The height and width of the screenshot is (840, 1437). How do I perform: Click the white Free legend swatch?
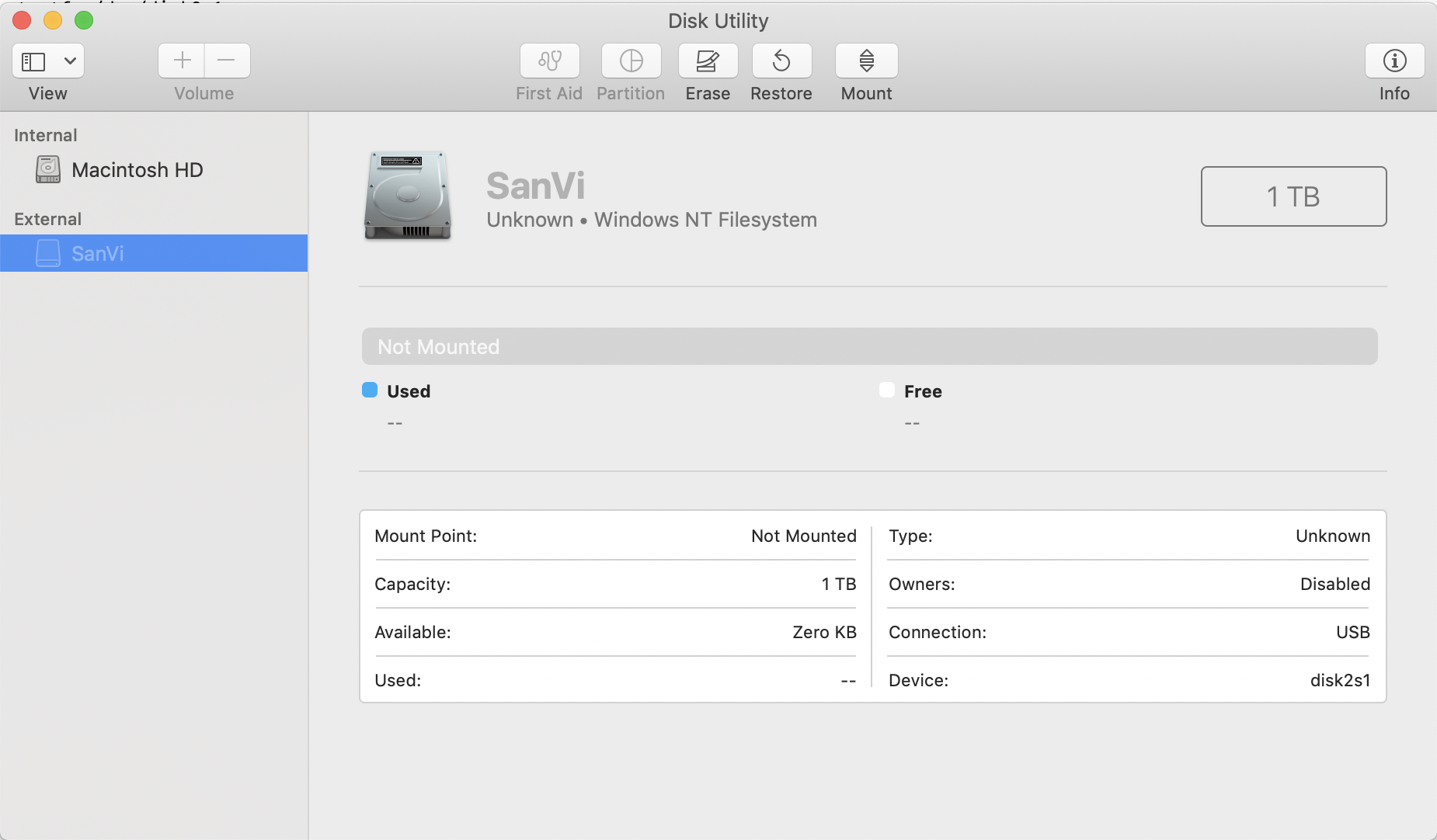pyautogui.click(x=887, y=390)
